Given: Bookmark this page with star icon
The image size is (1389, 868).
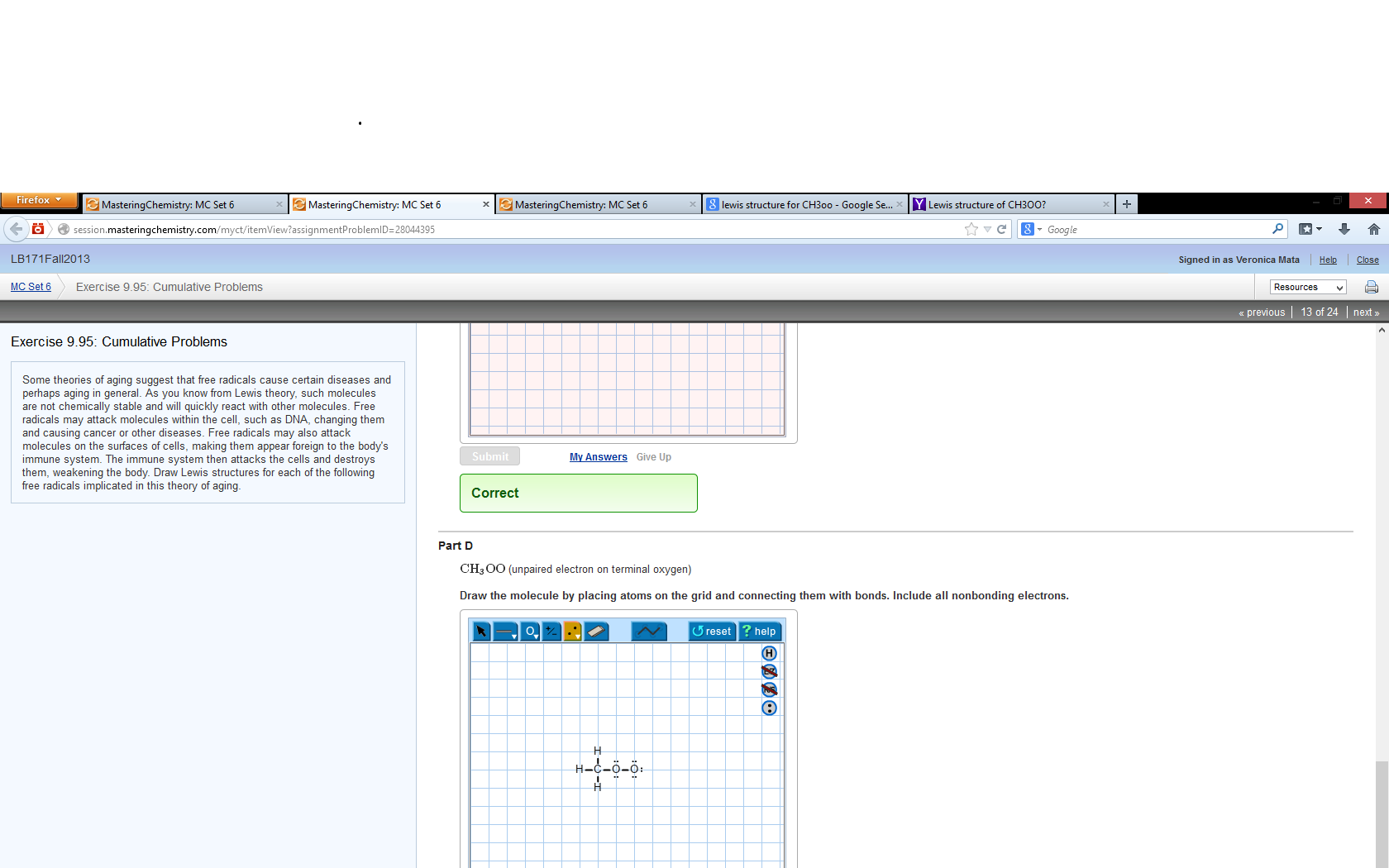Looking at the screenshot, I should (x=971, y=229).
